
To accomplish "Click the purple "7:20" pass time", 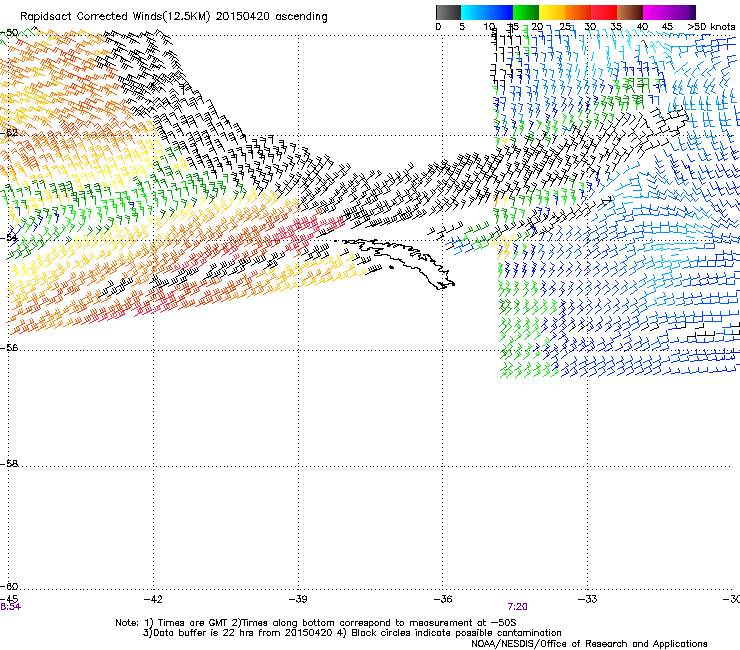I will (517, 607).
